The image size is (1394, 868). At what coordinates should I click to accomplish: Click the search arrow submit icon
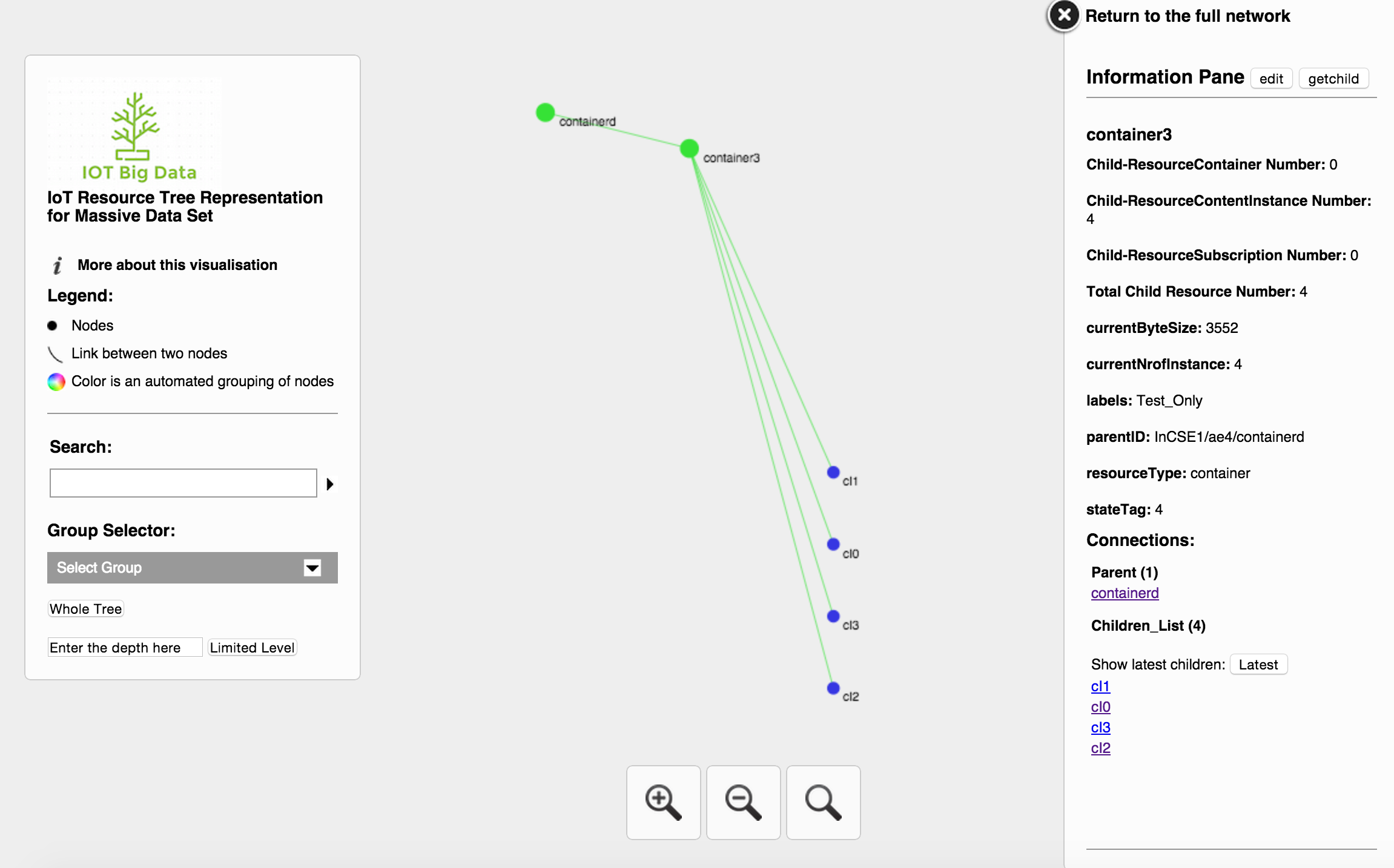tap(330, 484)
